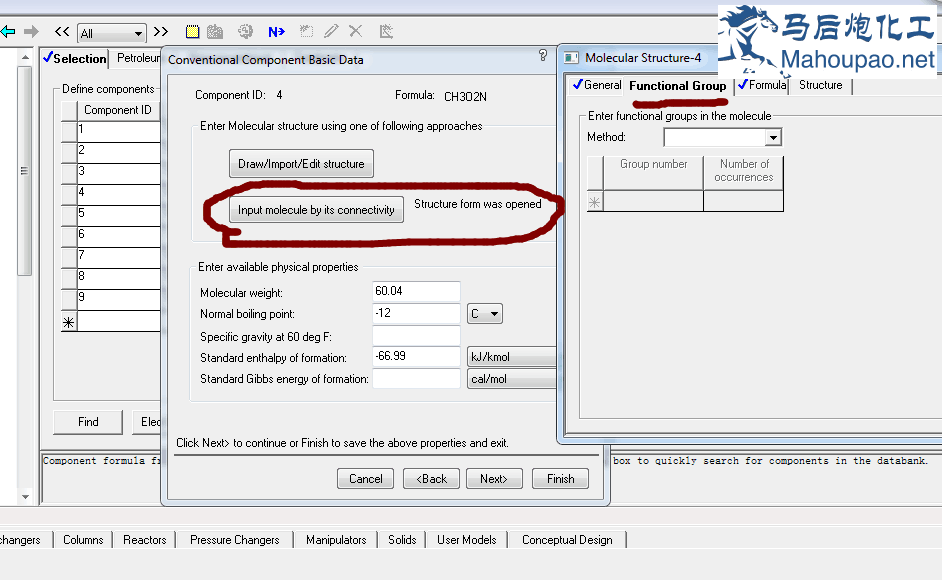Click the blue Next (N→) toolbar icon
Screen dimensions: 942x580
[276, 32]
